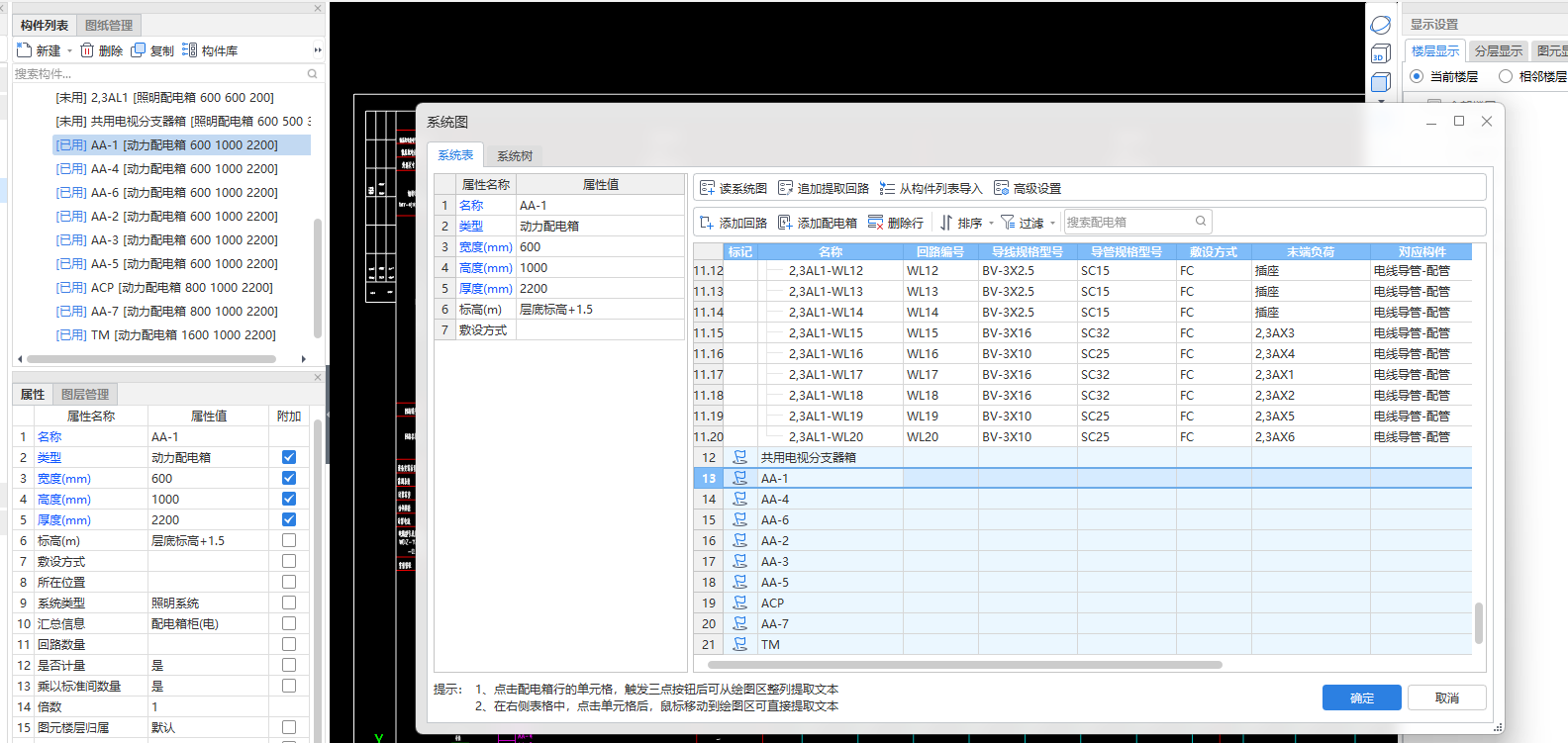
Task: Enable the 附加 checkbox for 敷设方式
Action: pos(289,561)
